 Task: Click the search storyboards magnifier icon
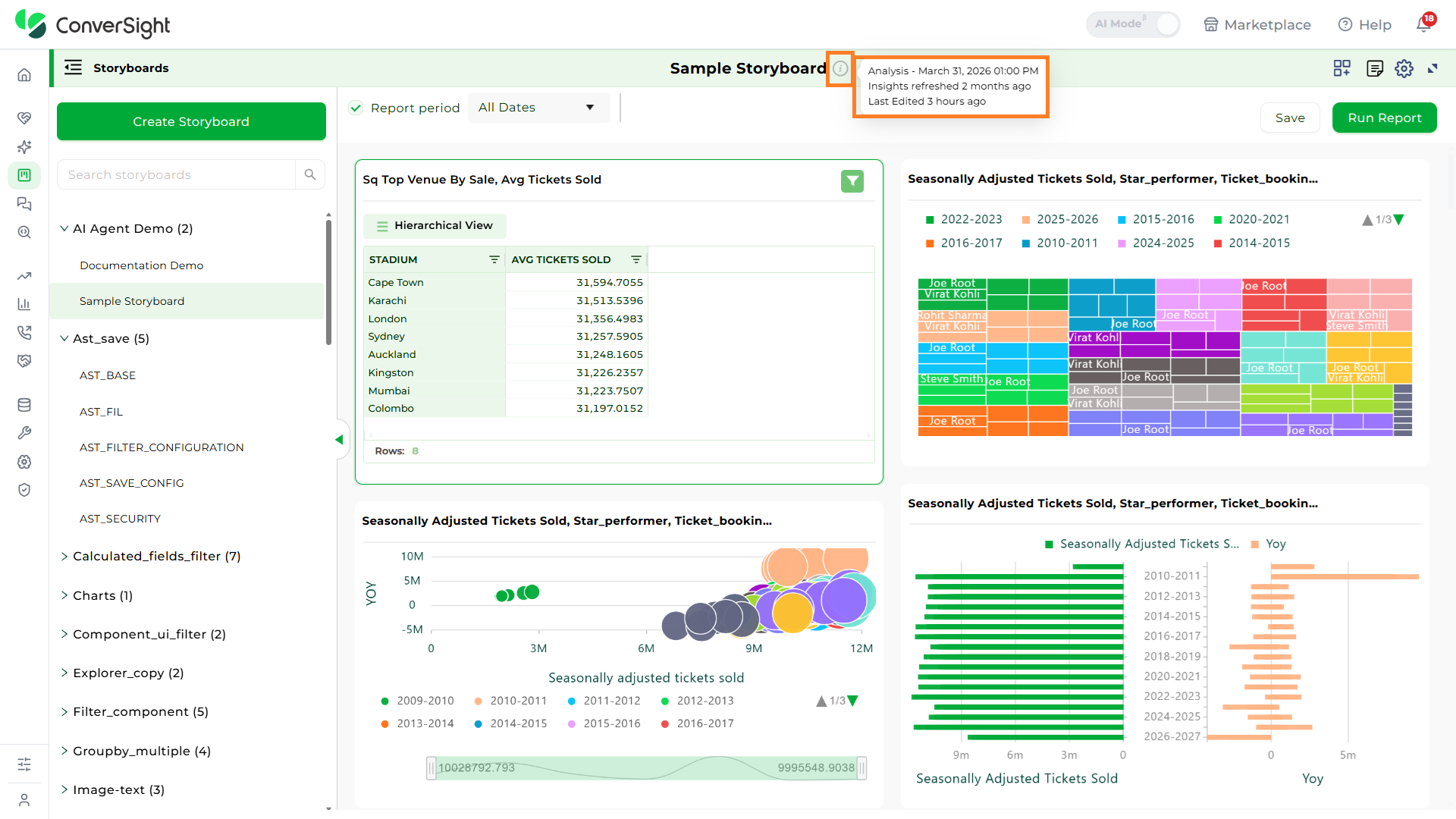[x=310, y=174]
